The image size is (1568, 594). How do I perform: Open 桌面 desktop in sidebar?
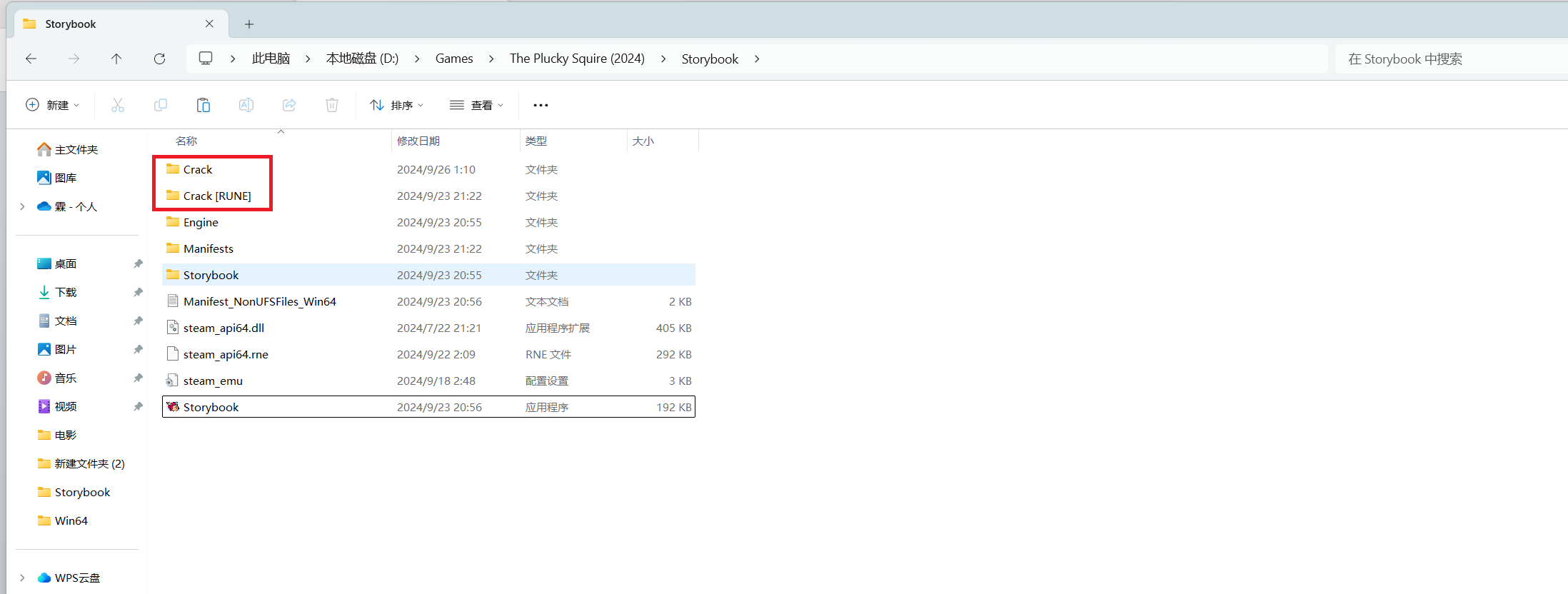tap(56, 263)
